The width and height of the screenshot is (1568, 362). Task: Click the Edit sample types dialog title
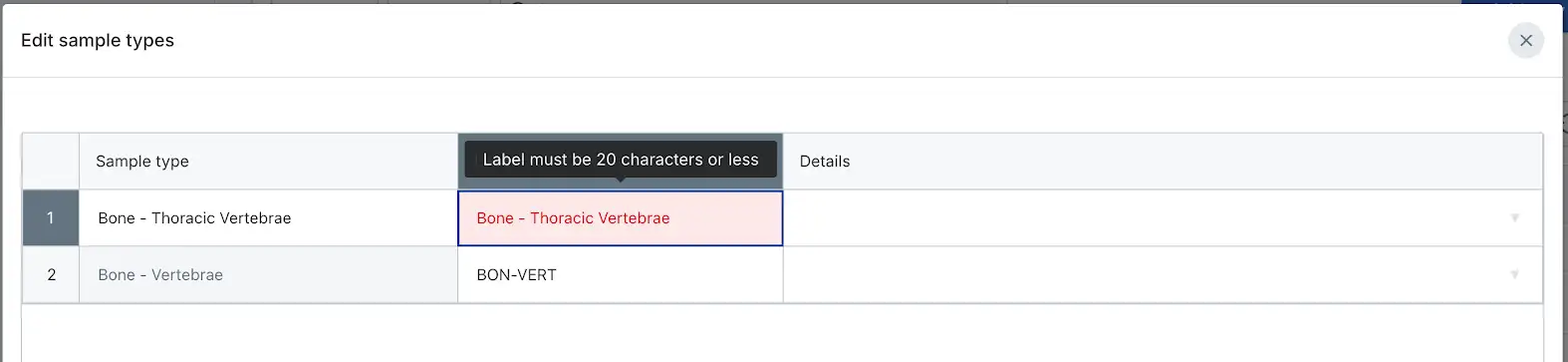click(98, 41)
